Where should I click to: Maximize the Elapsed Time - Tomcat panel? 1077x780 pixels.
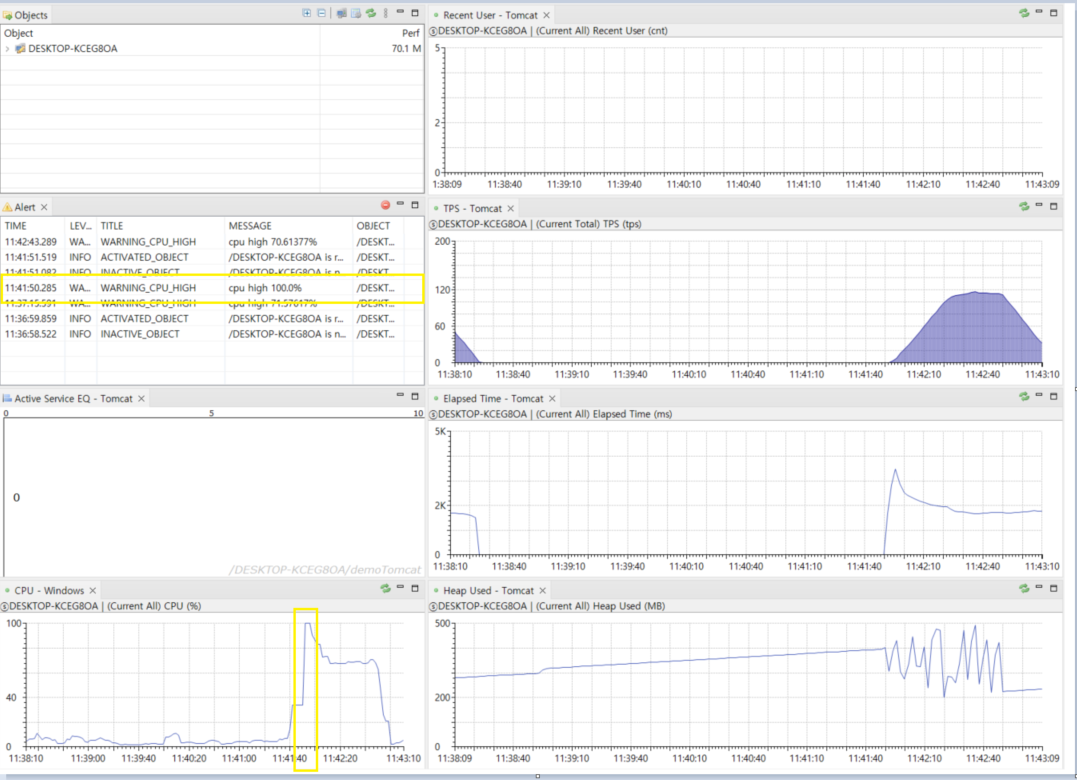click(x=1054, y=396)
